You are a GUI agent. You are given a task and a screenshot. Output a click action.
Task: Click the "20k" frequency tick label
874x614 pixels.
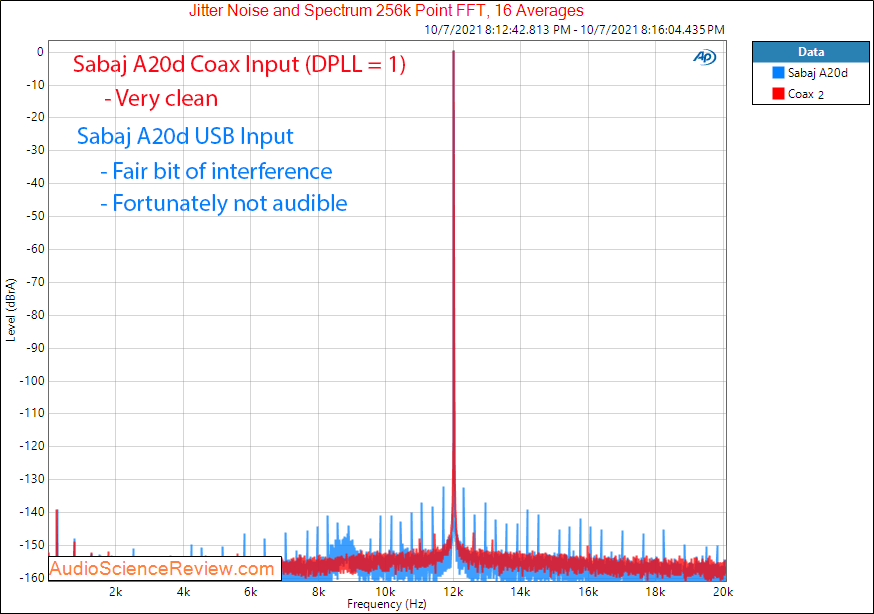click(723, 592)
